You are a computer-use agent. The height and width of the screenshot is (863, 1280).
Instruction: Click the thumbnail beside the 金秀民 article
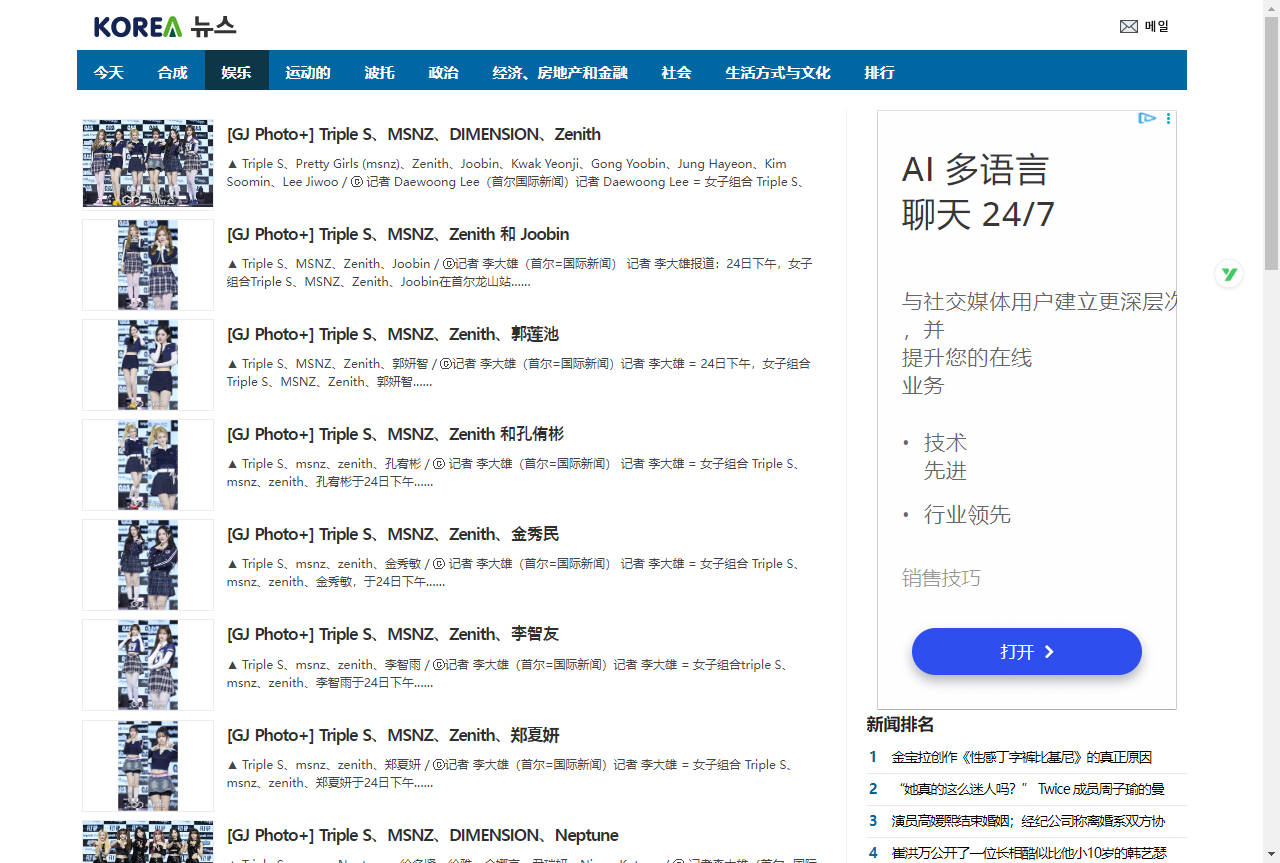coord(148,564)
